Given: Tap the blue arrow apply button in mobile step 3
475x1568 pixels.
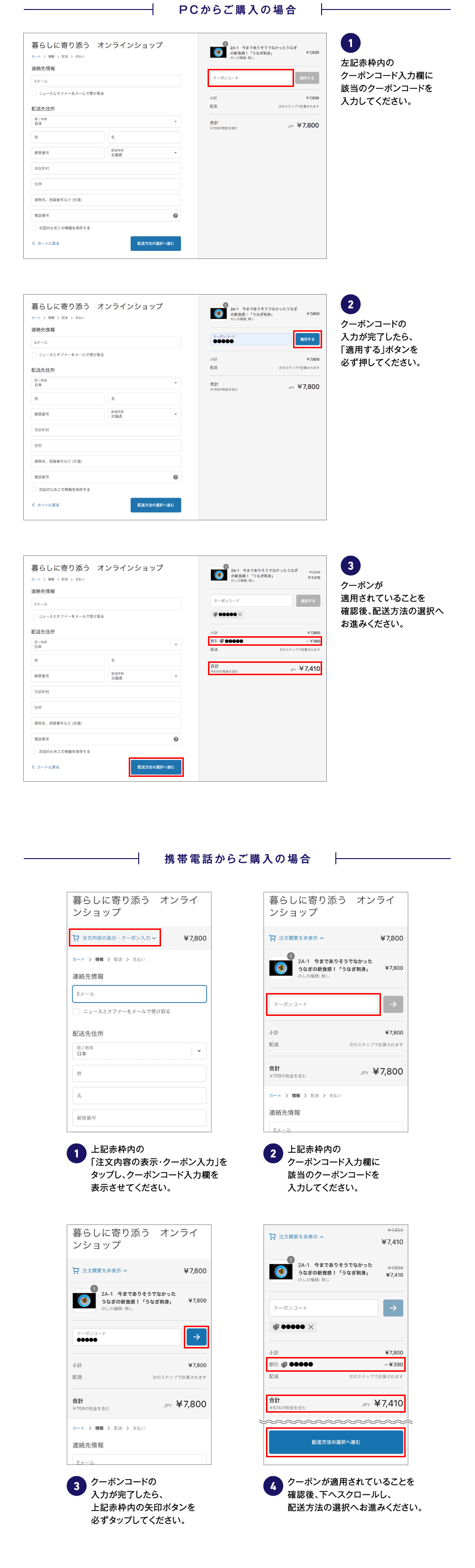Looking at the screenshot, I should [x=197, y=1337].
